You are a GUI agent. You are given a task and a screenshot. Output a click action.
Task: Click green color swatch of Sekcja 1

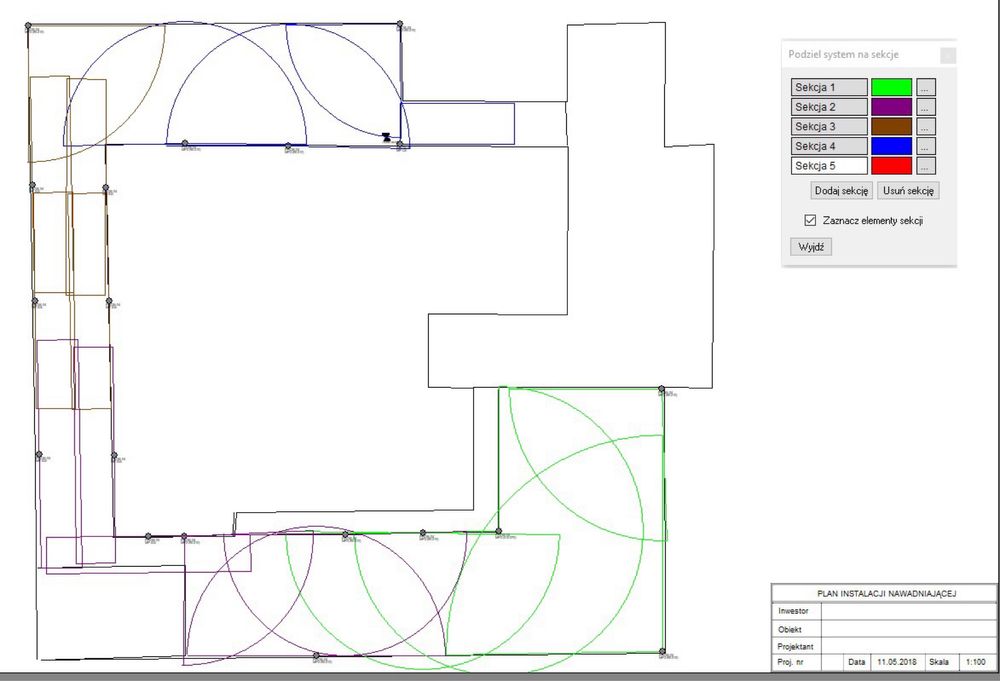(x=892, y=87)
